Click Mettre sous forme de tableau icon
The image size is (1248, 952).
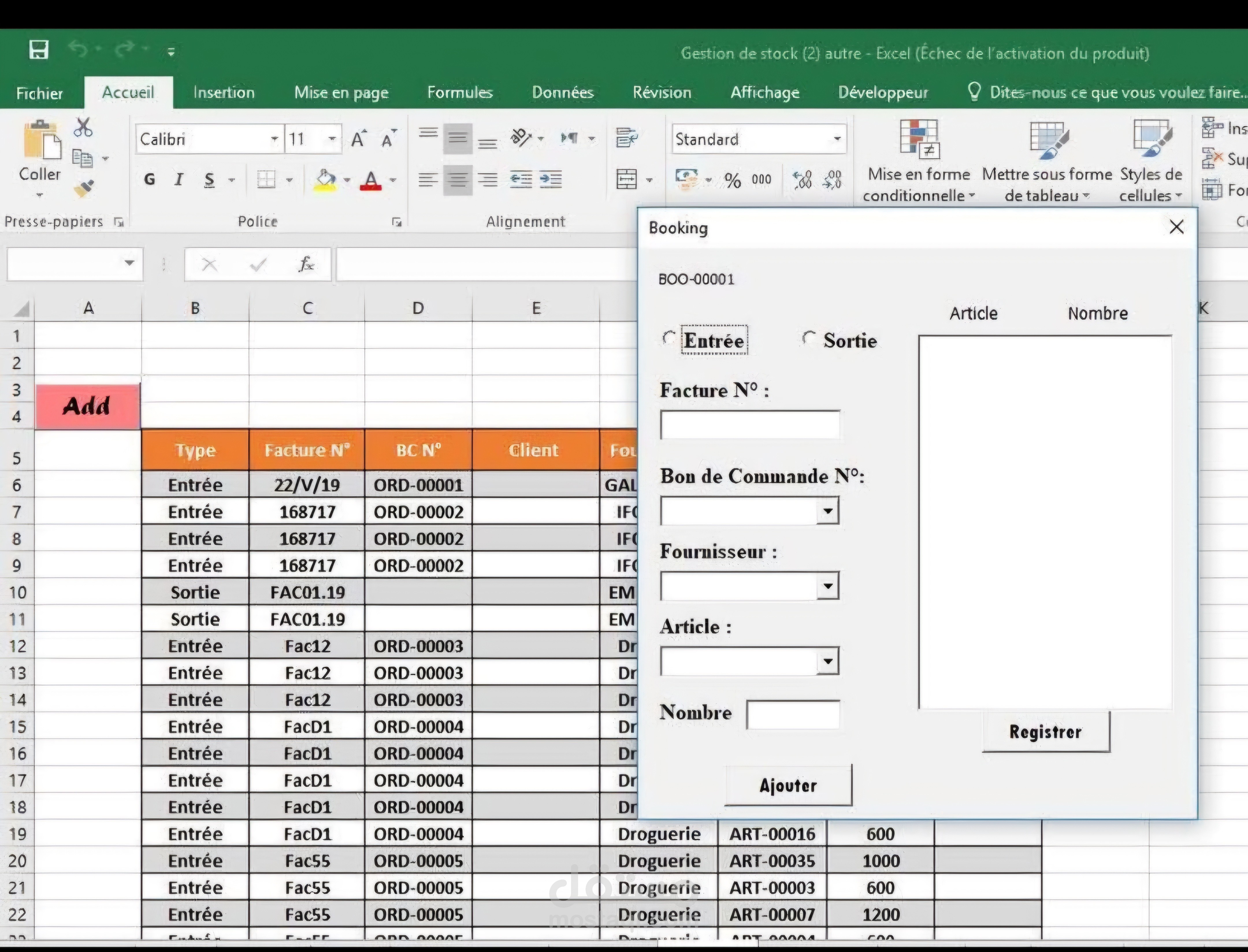1049,140
